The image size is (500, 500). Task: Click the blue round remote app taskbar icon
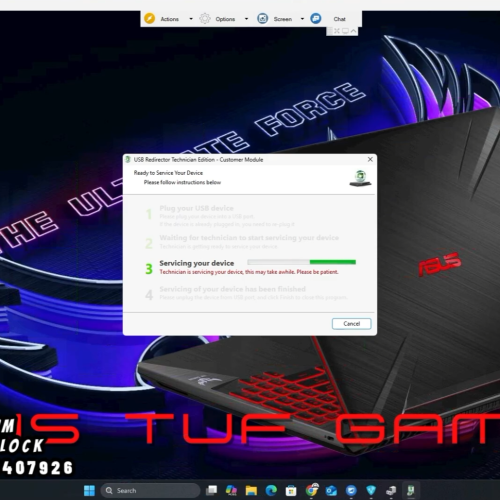[351, 490]
